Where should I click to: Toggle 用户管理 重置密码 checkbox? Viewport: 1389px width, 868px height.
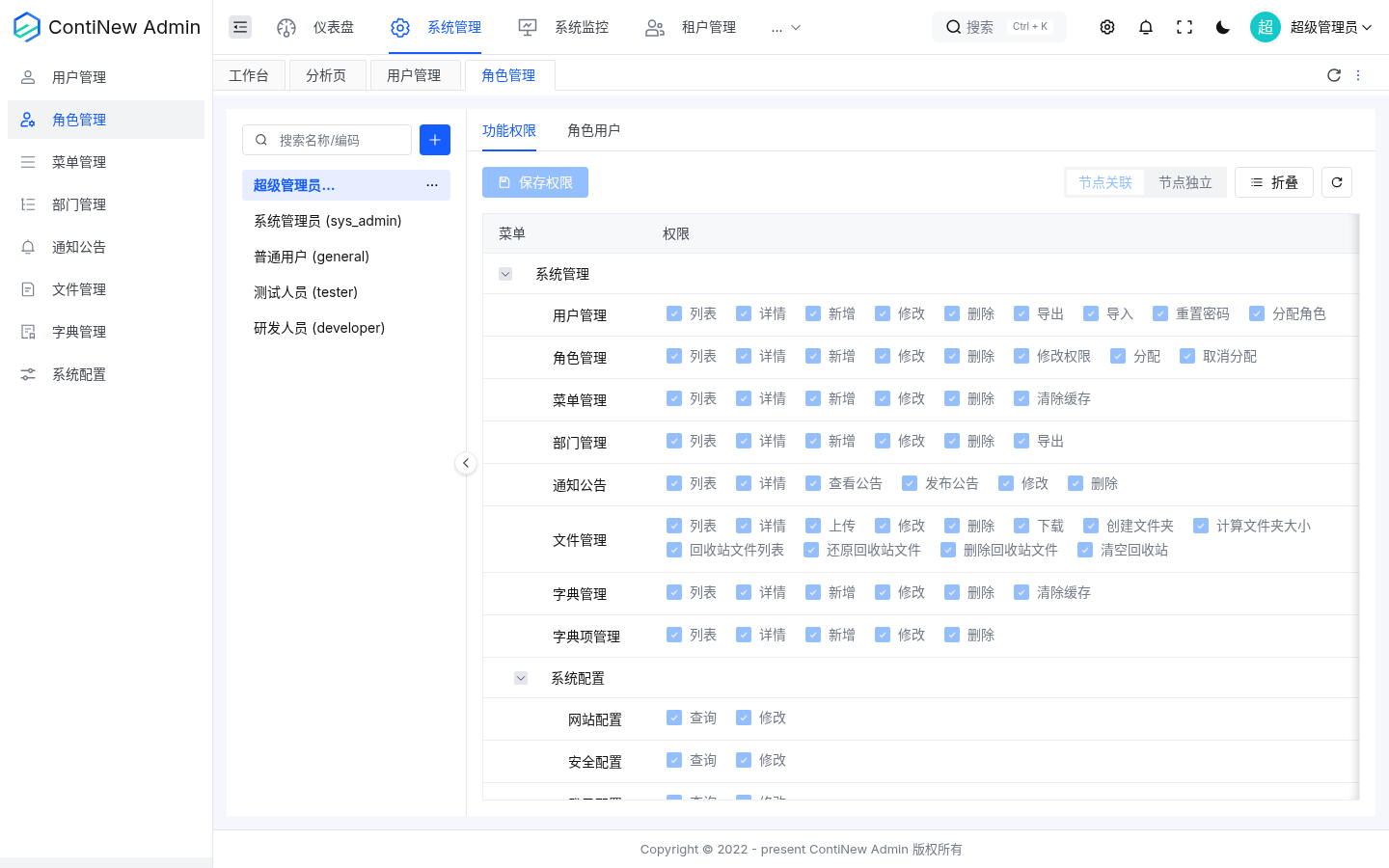point(1160,313)
